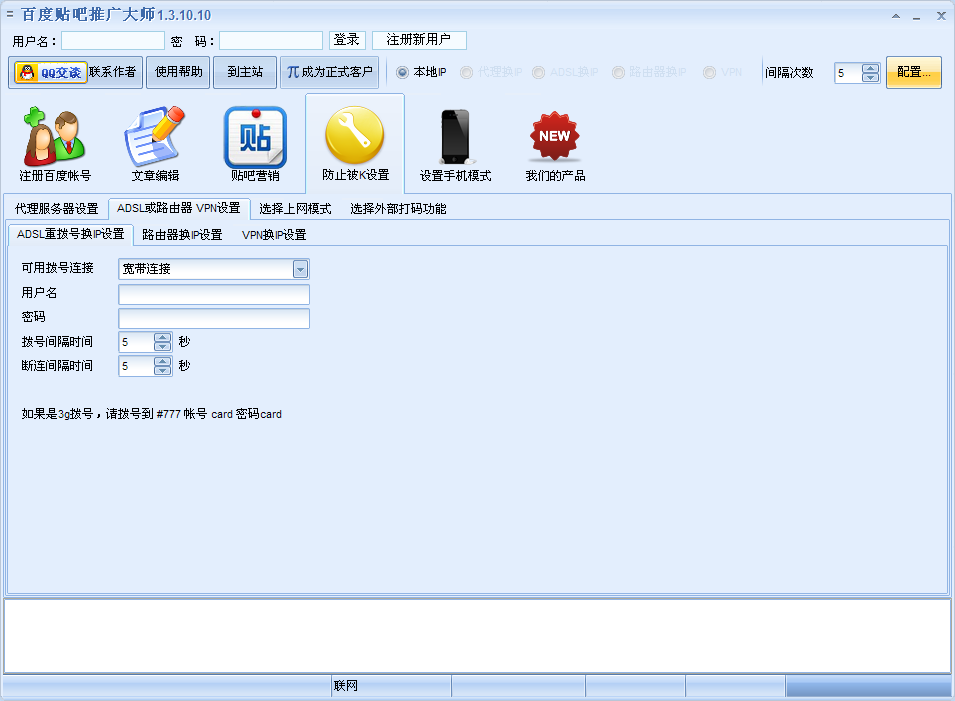Expand the 可用拨号连接 dropdown list

(300, 269)
